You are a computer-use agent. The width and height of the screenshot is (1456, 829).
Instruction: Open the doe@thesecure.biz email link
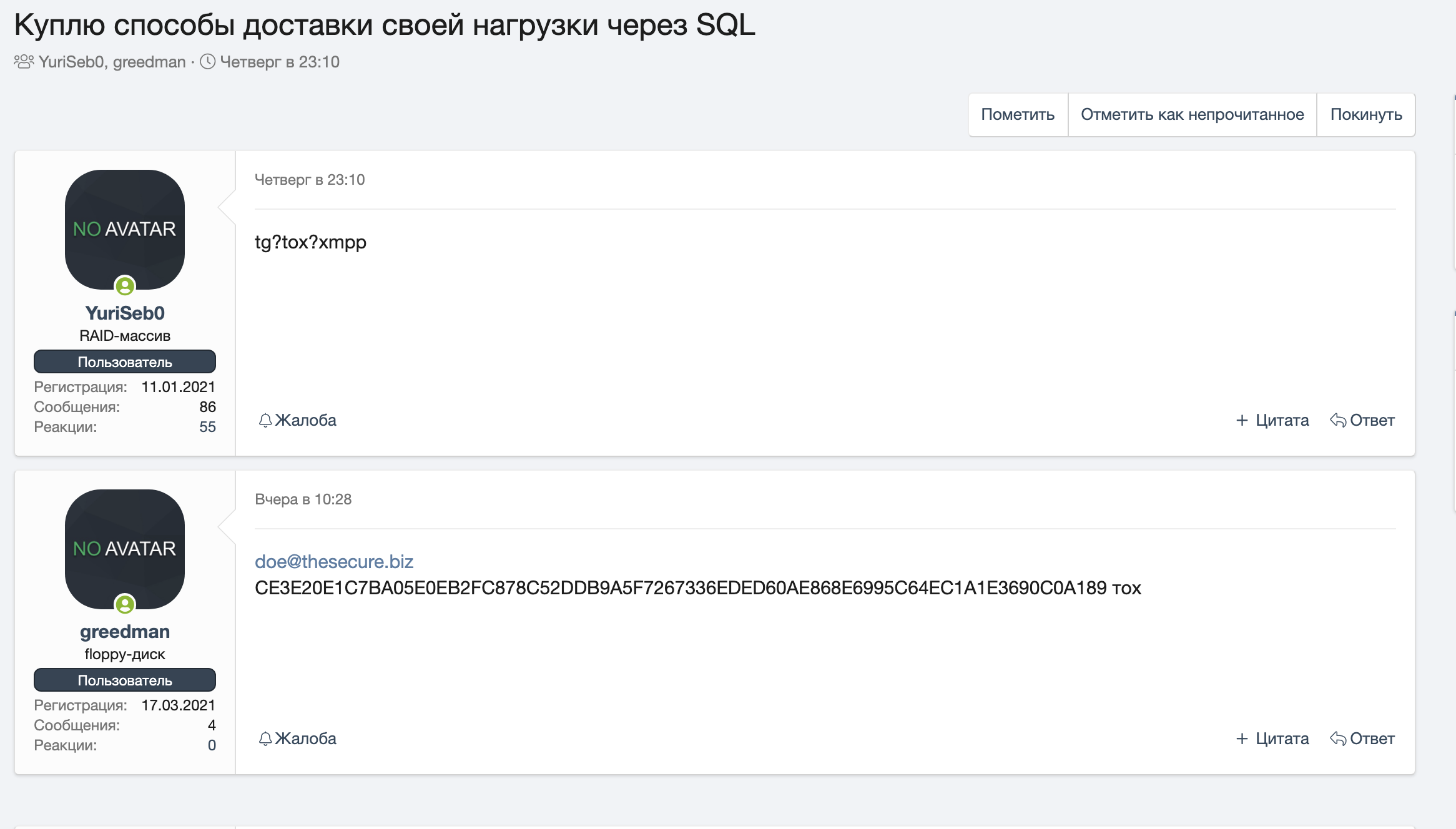tap(334, 561)
